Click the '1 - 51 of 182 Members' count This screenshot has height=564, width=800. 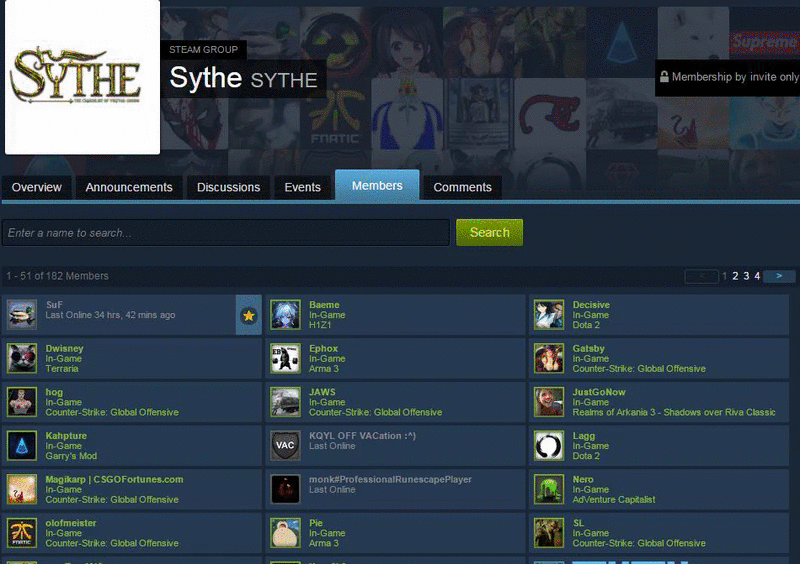(57, 276)
